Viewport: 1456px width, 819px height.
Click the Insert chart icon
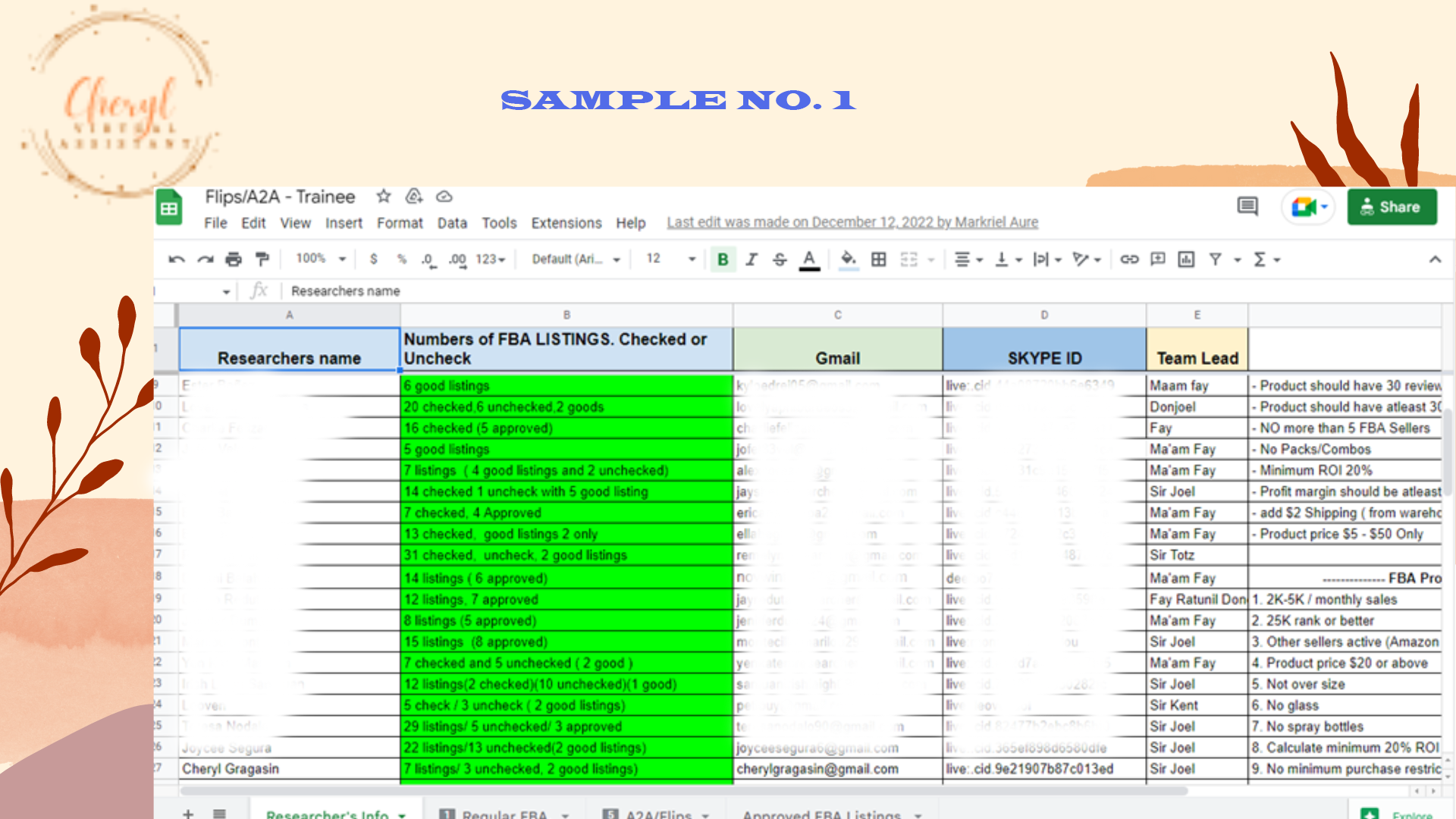(1186, 259)
